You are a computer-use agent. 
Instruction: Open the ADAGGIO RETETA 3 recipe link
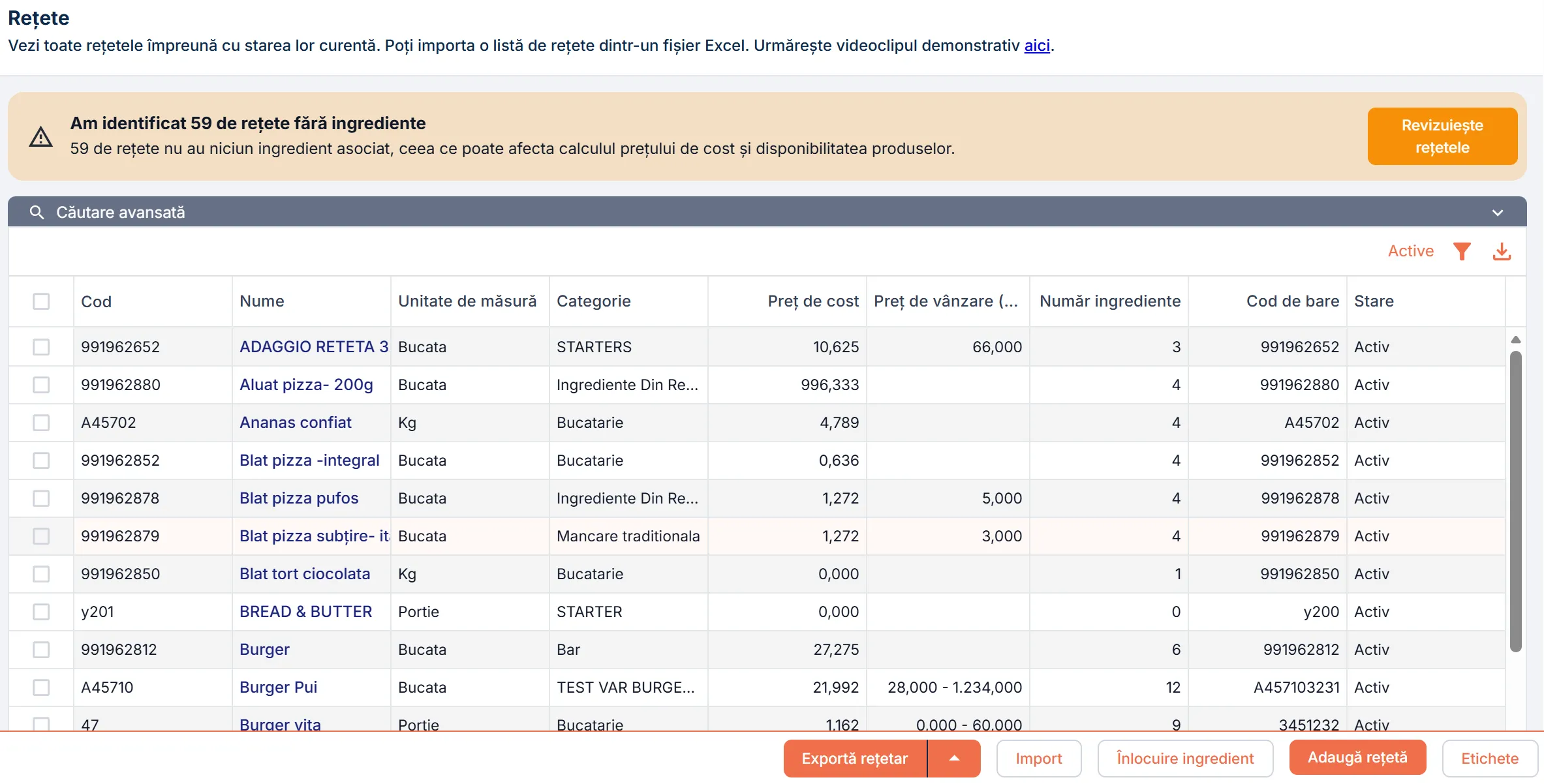coord(314,347)
